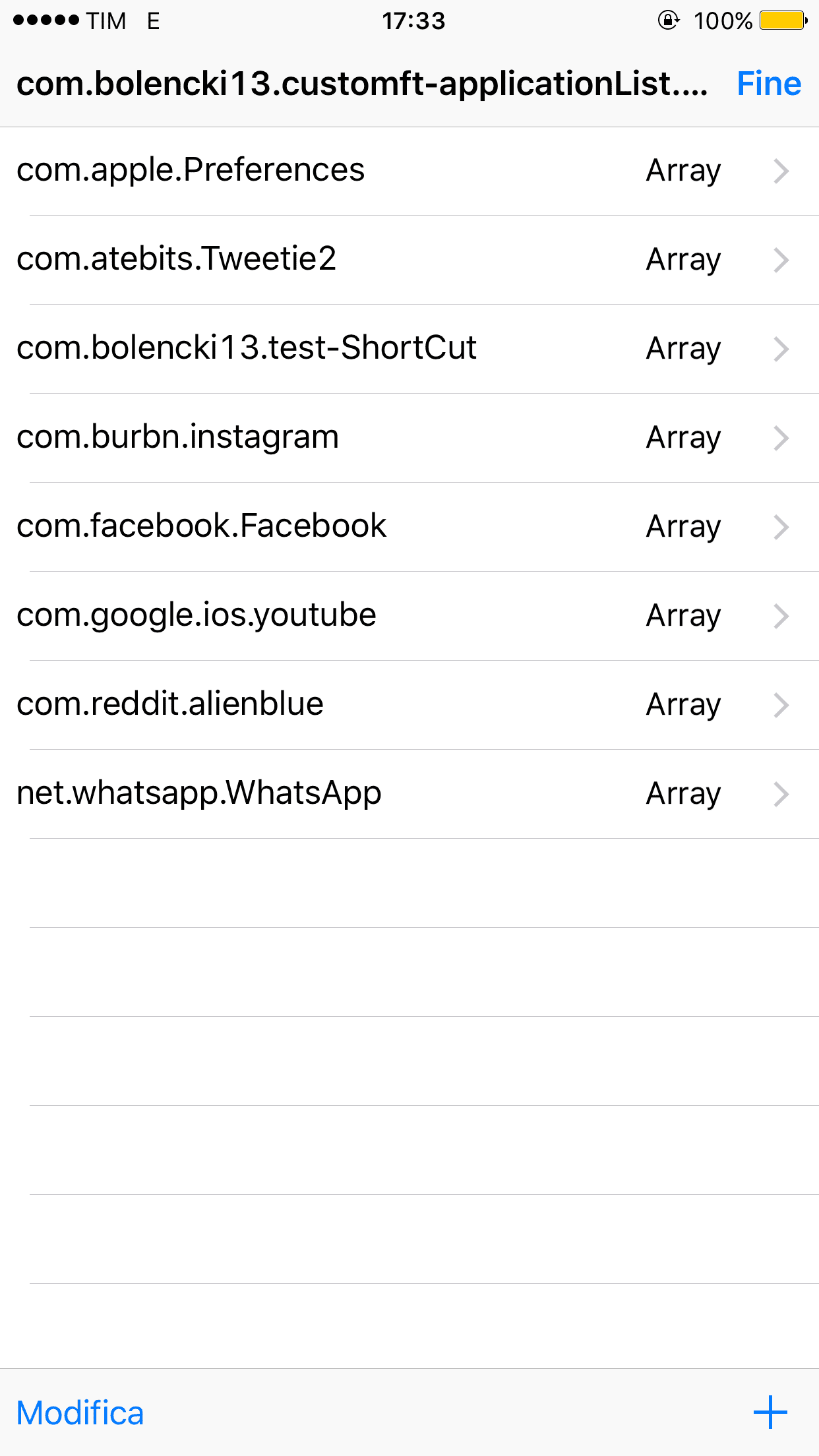Expand the com.atebits.Tweetie2 chevron arrow
The width and height of the screenshot is (819, 1456).
781,260
